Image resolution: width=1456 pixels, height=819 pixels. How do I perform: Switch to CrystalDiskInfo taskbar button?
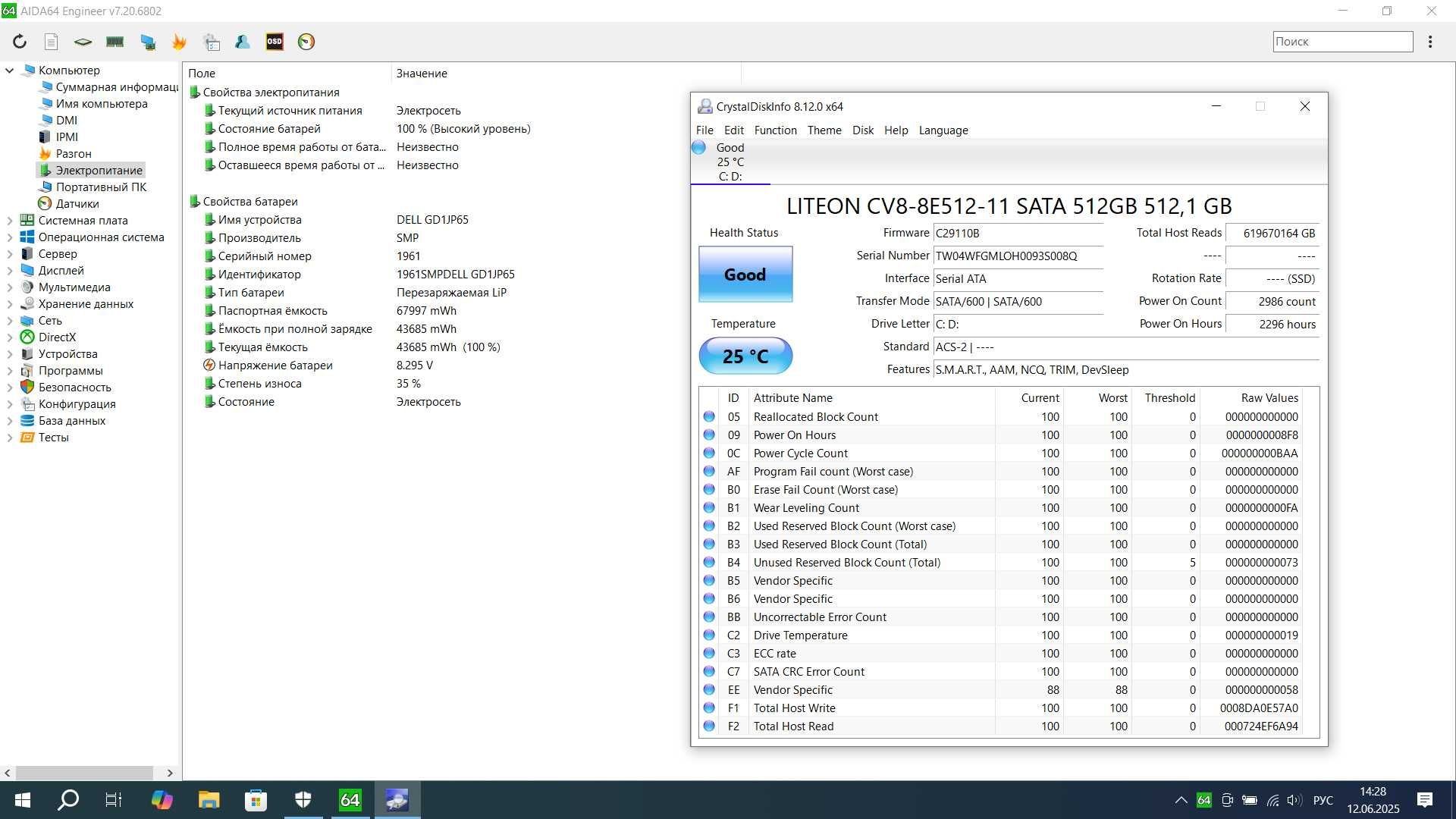tap(397, 799)
